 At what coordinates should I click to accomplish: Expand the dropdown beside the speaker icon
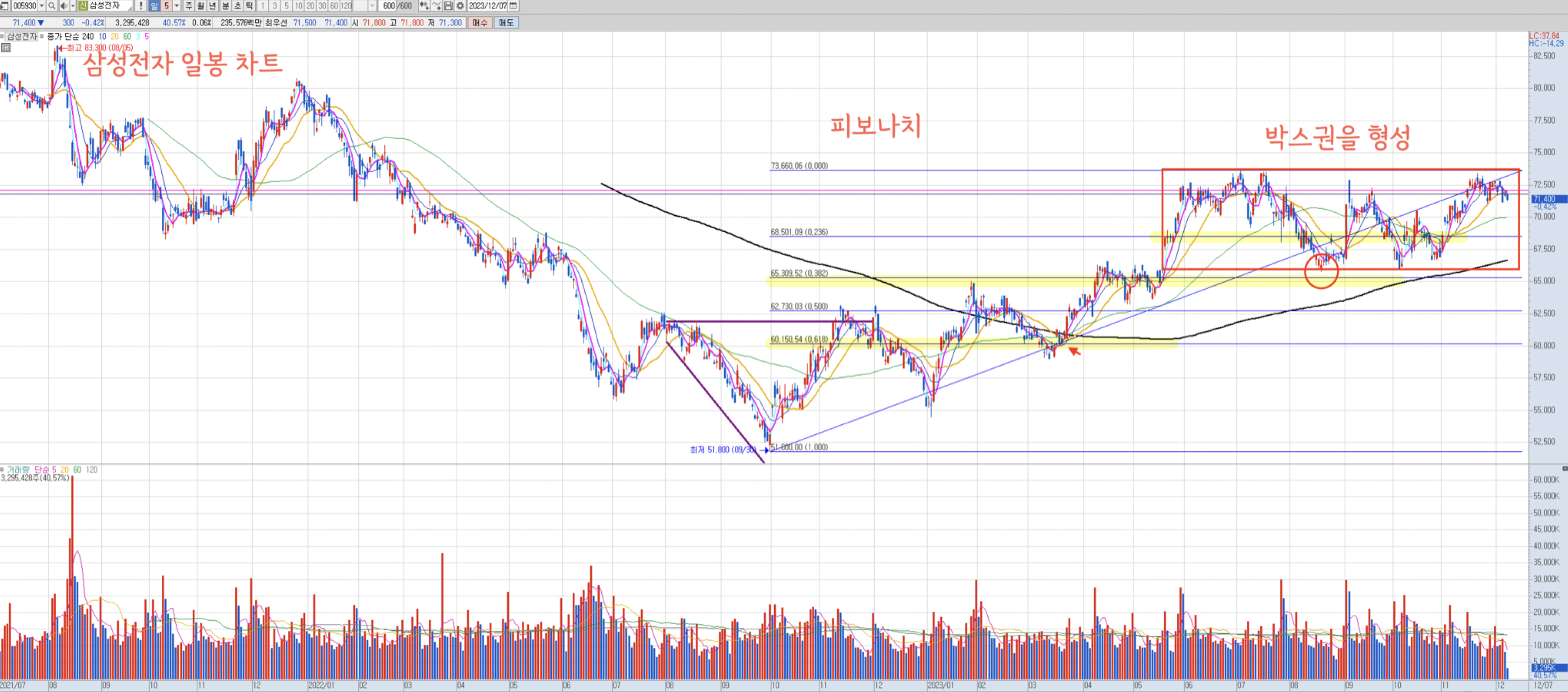(x=73, y=6)
